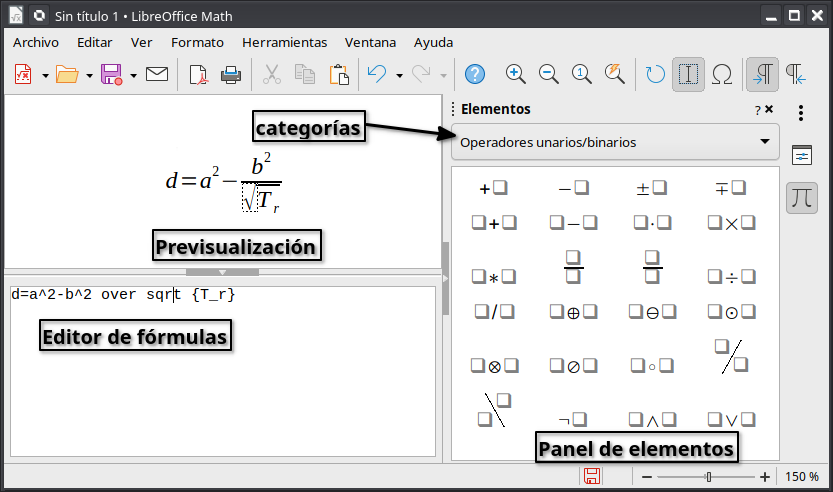The height and width of the screenshot is (492, 833).
Task: Export directly as PDF icon
Action: point(198,74)
